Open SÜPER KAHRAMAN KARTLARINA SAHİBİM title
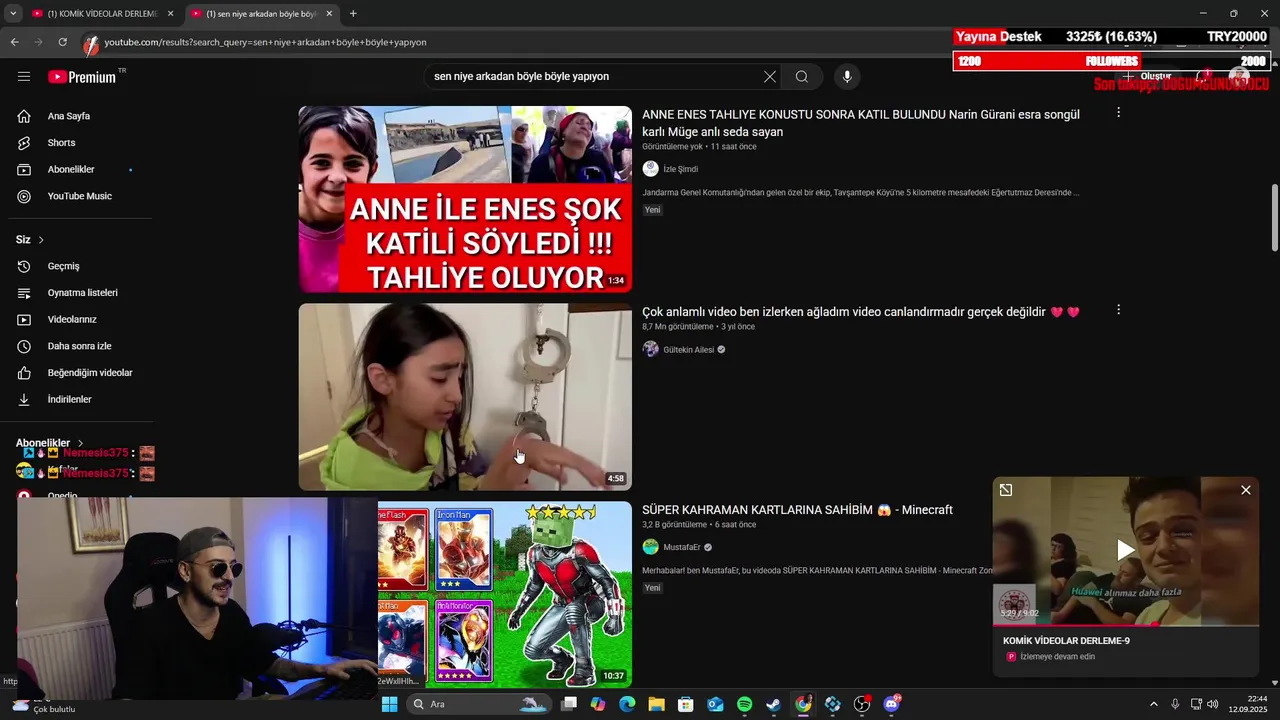The width and height of the screenshot is (1280, 720). click(x=797, y=510)
